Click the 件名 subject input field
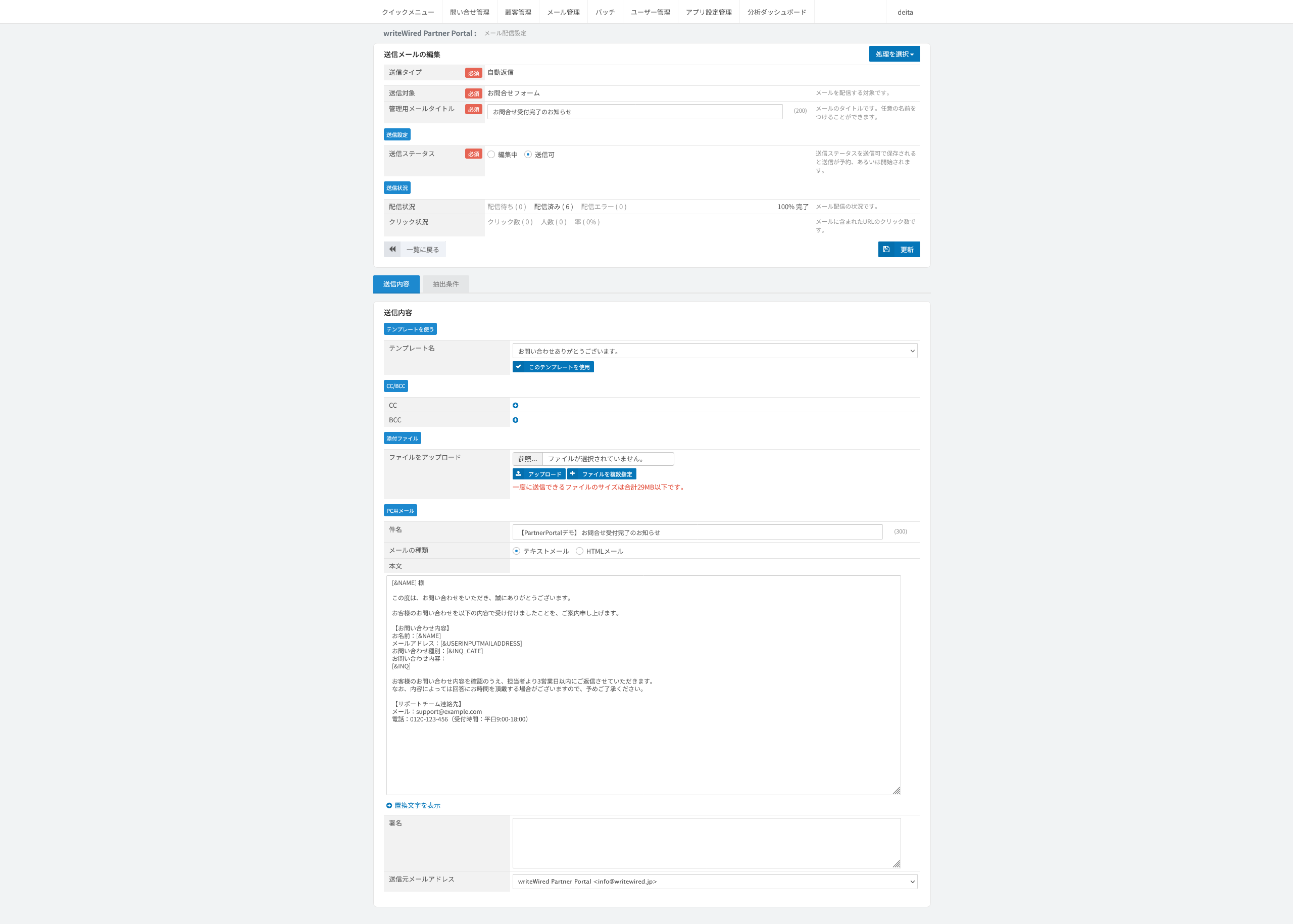This screenshot has height=924, width=1293. coord(698,532)
